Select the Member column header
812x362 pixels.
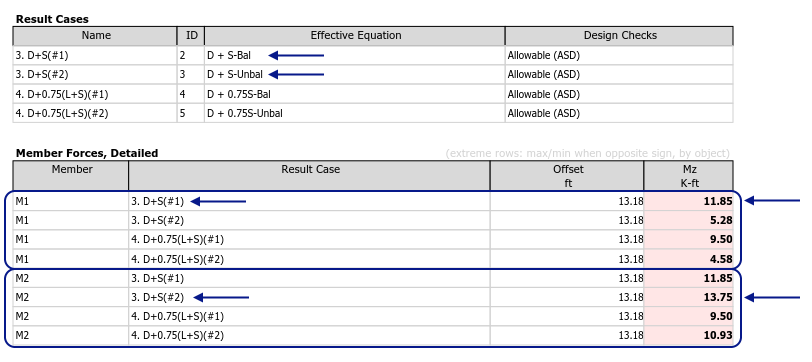click(x=71, y=176)
